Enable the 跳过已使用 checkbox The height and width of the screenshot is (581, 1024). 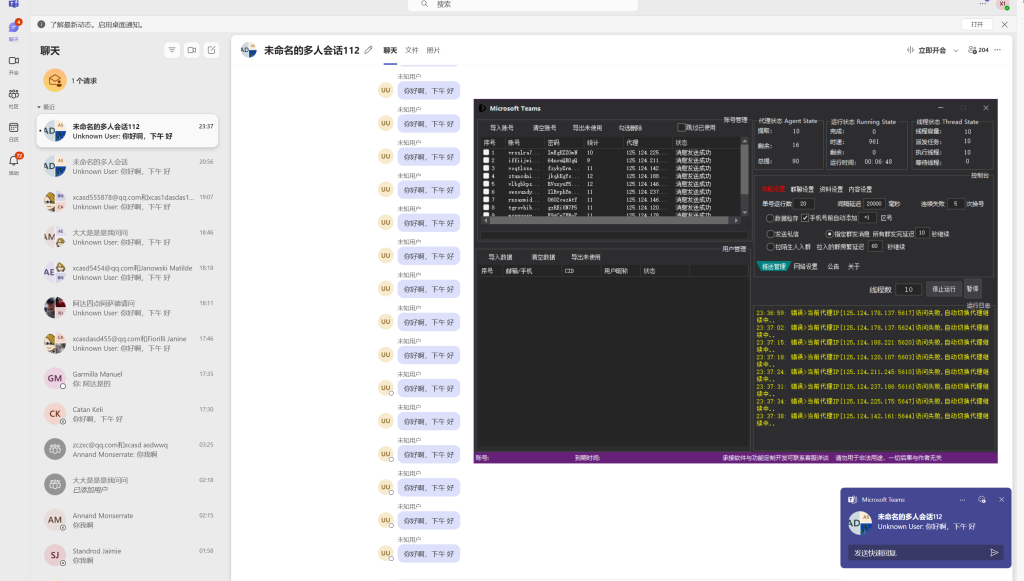click(x=681, y=126)
